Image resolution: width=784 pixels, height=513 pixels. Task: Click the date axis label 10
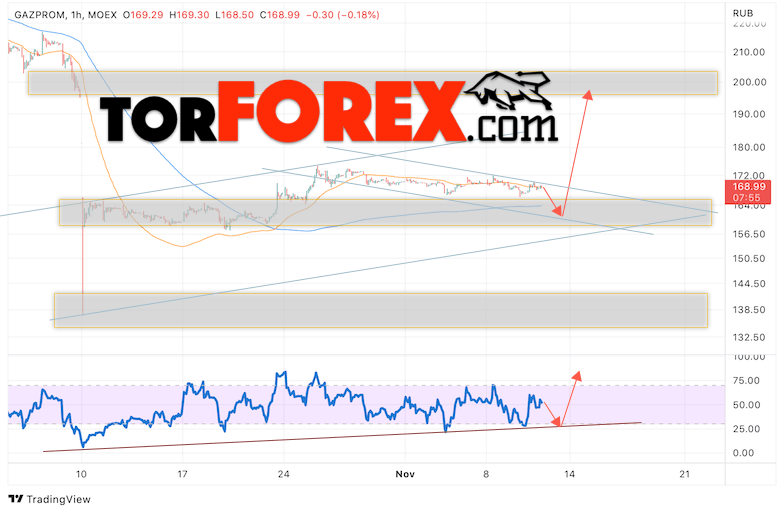pos(81,474)
